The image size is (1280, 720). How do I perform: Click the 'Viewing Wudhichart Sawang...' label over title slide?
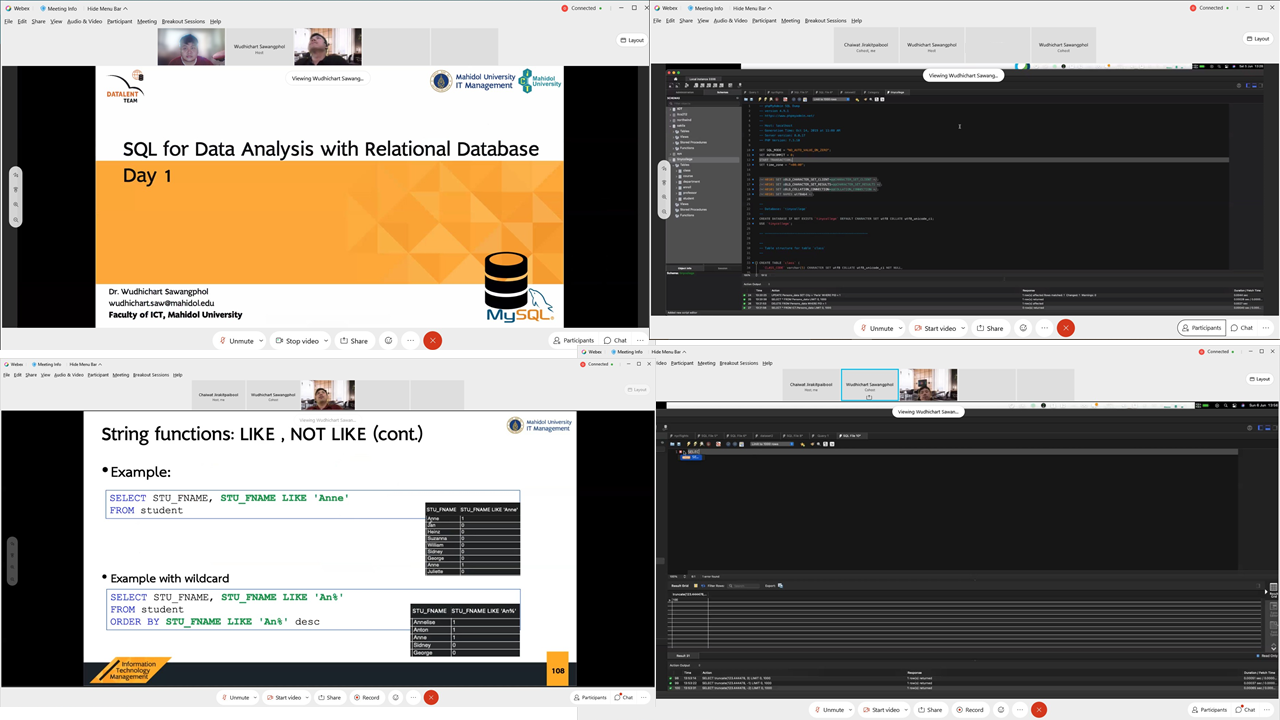tap(328, 78)
